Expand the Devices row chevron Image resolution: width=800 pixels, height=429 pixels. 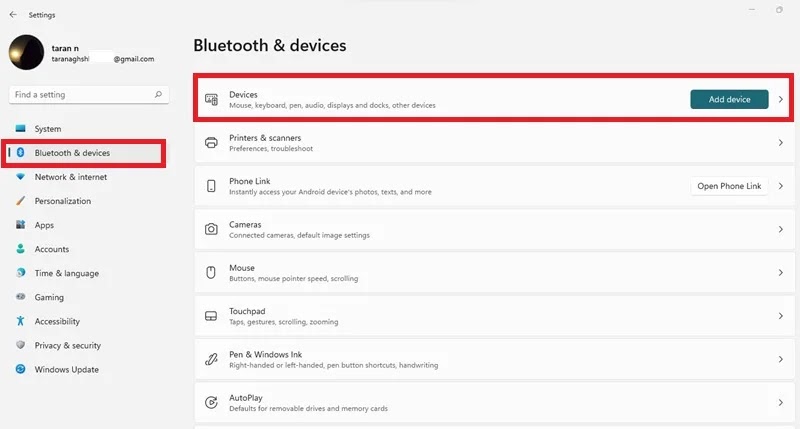point(781,99)
